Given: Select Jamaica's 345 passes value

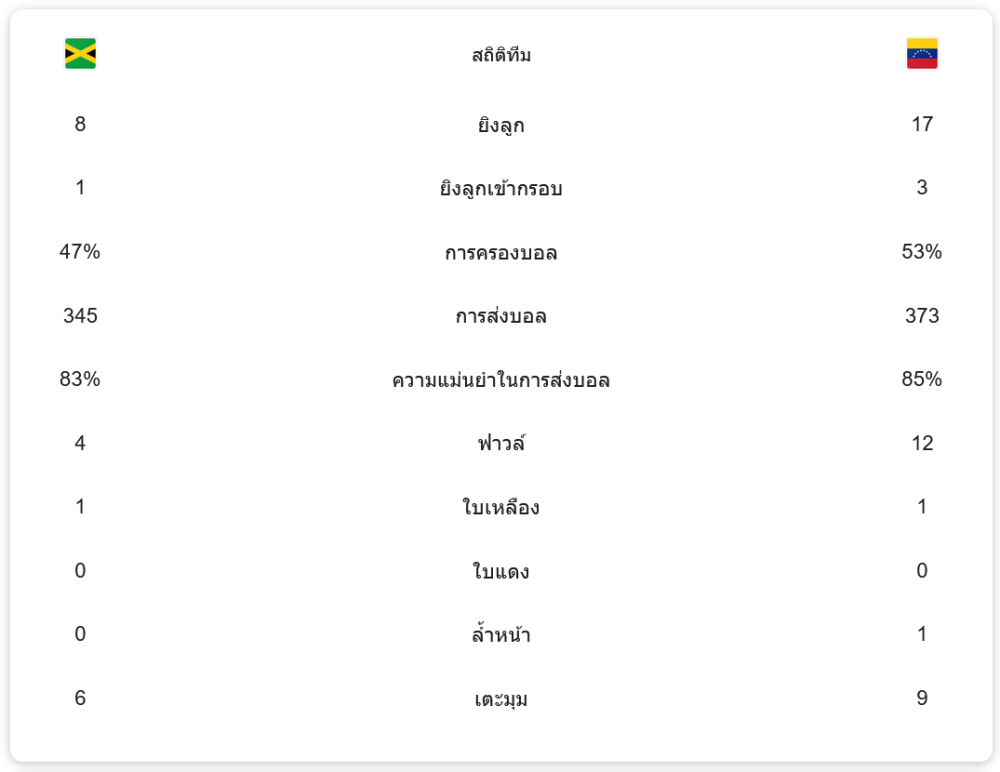Looking at the screenshot, I should [x=80, y=315].
